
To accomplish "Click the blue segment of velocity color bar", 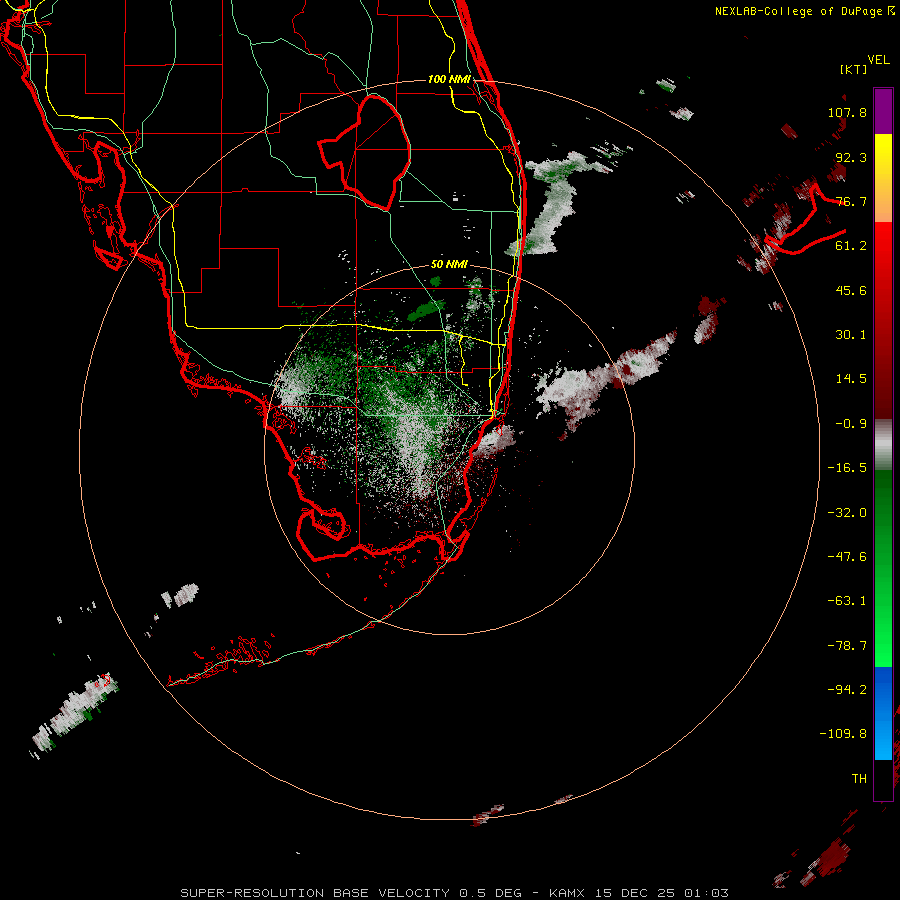I will pyautogui.click(x=883, y=713).
